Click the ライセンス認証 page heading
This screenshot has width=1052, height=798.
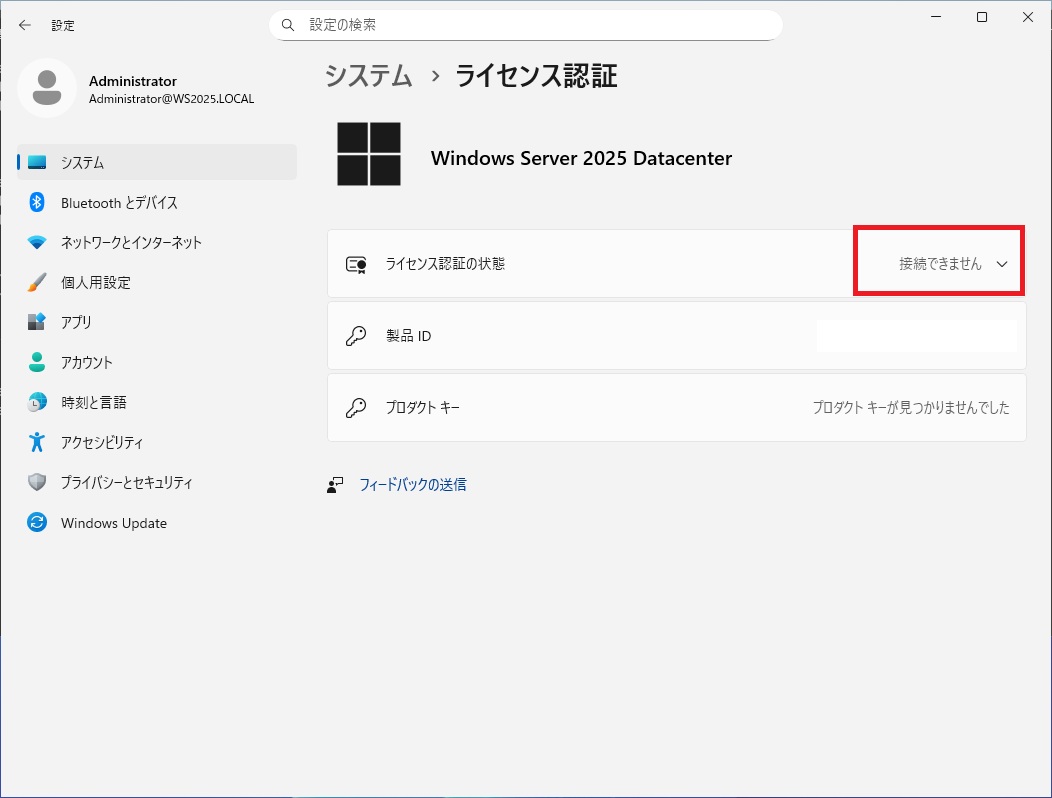coord(536,76)
